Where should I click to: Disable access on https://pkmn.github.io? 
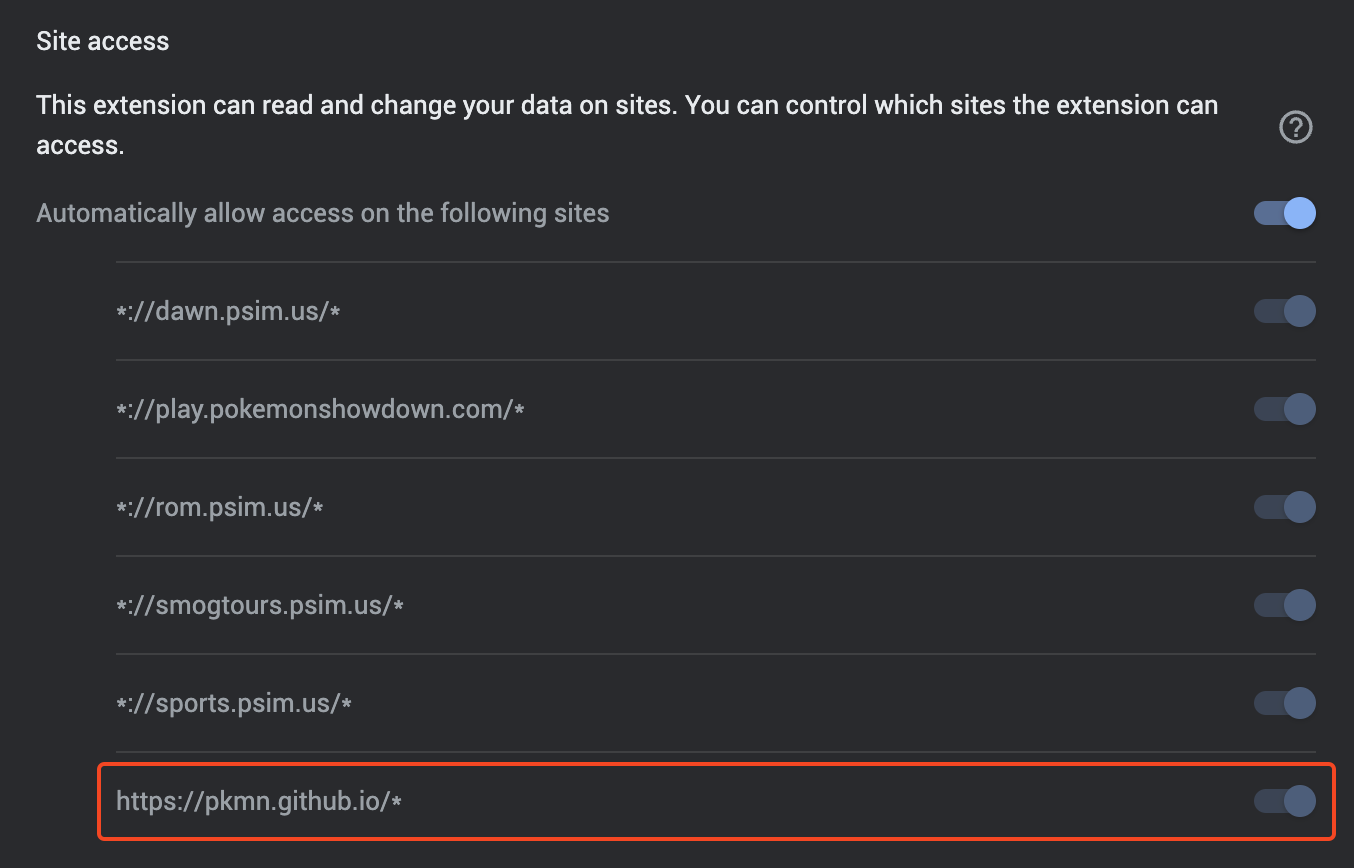[x=1285, y=801]
